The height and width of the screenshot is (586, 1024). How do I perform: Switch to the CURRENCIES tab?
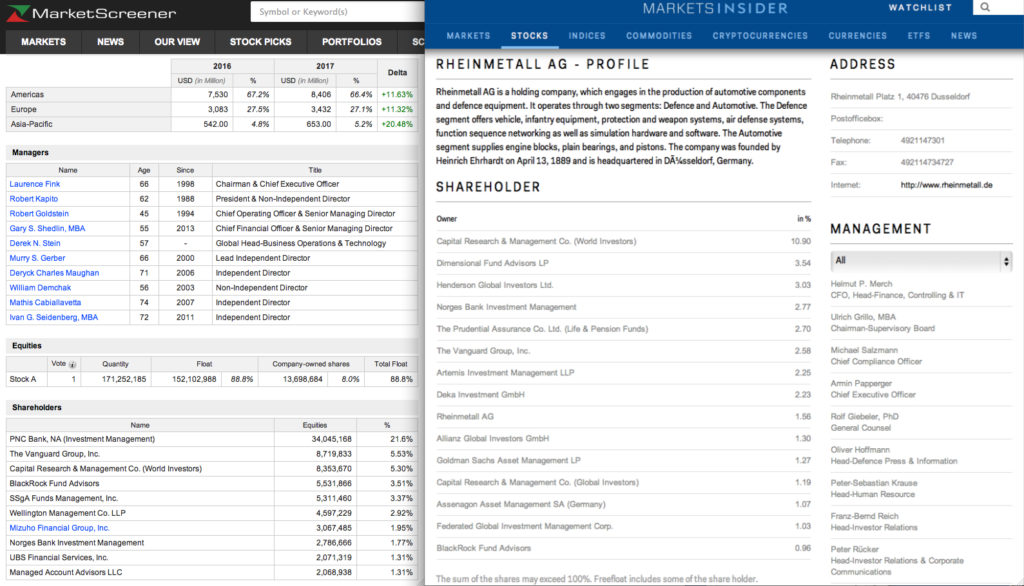857,36
